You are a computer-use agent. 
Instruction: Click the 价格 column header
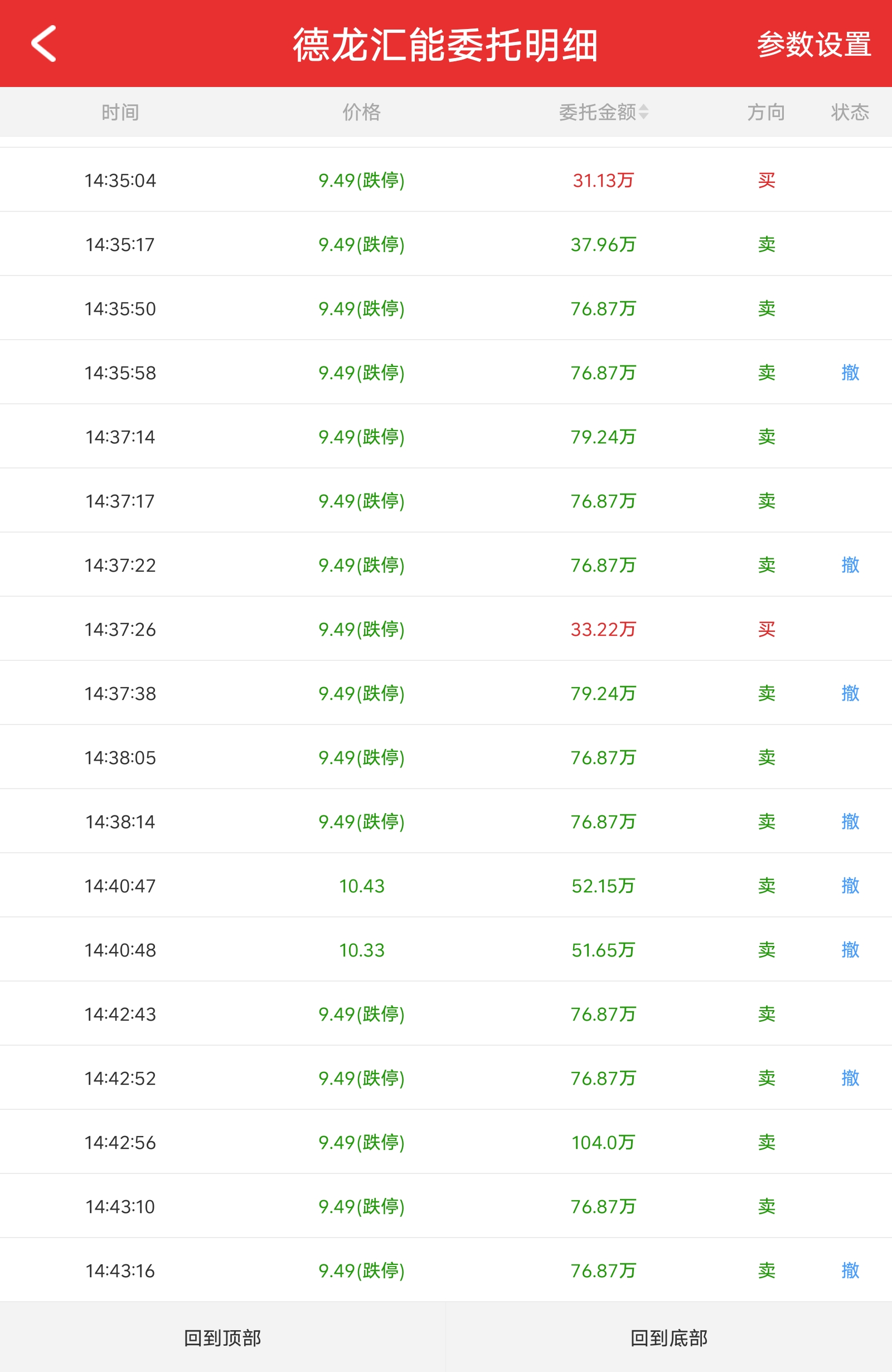[361, 112]
